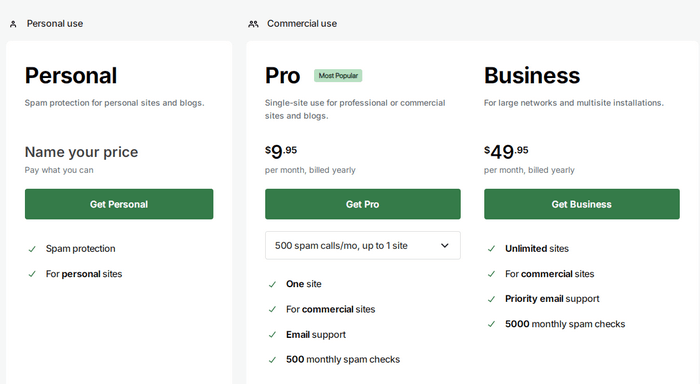Image resolution: width=700 pixels, height=384 pixels.
Task: Click 'Spam protection for personal sites and blogs' description
Action: pyautogui.click(x=114, y=103)
